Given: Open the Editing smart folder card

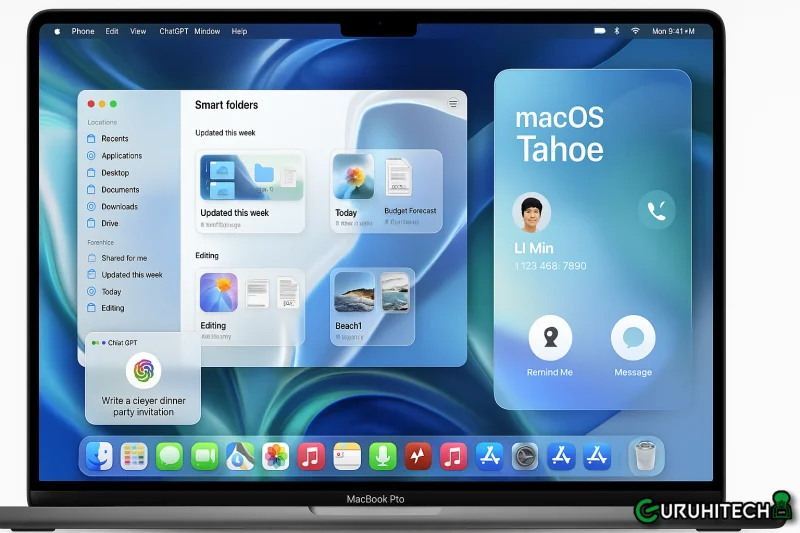Looking at the screenshot, I should click(x=249, y=307).
